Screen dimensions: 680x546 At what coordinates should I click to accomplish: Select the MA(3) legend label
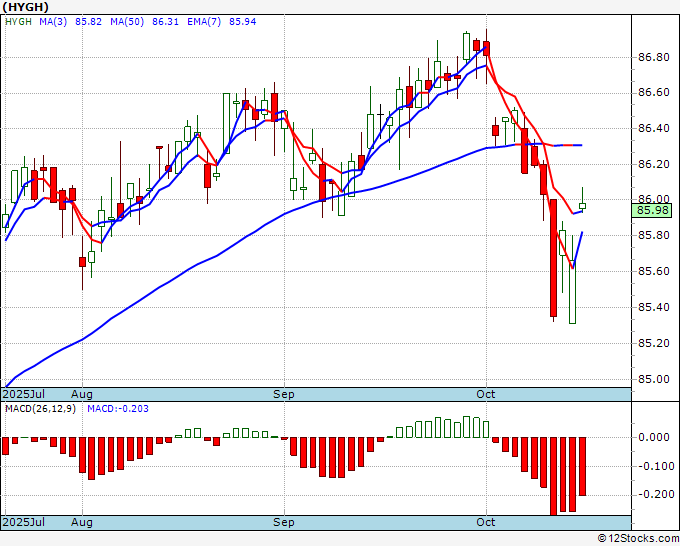(53, 22)
